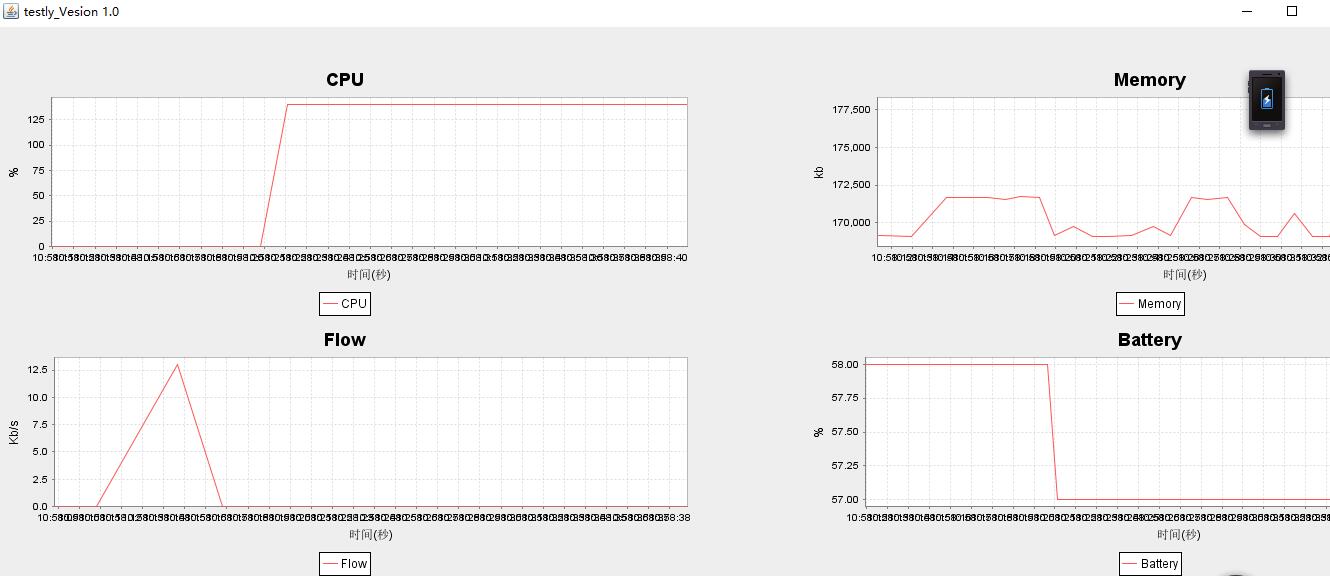Click the kb axis label of Memory chart
Viewport: 1330px width, 576px height.
[819, 172]
